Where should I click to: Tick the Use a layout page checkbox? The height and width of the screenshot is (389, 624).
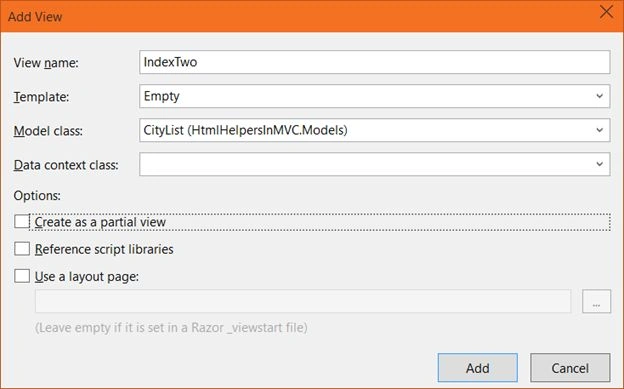pyautogui.click(x=22, y=276)
